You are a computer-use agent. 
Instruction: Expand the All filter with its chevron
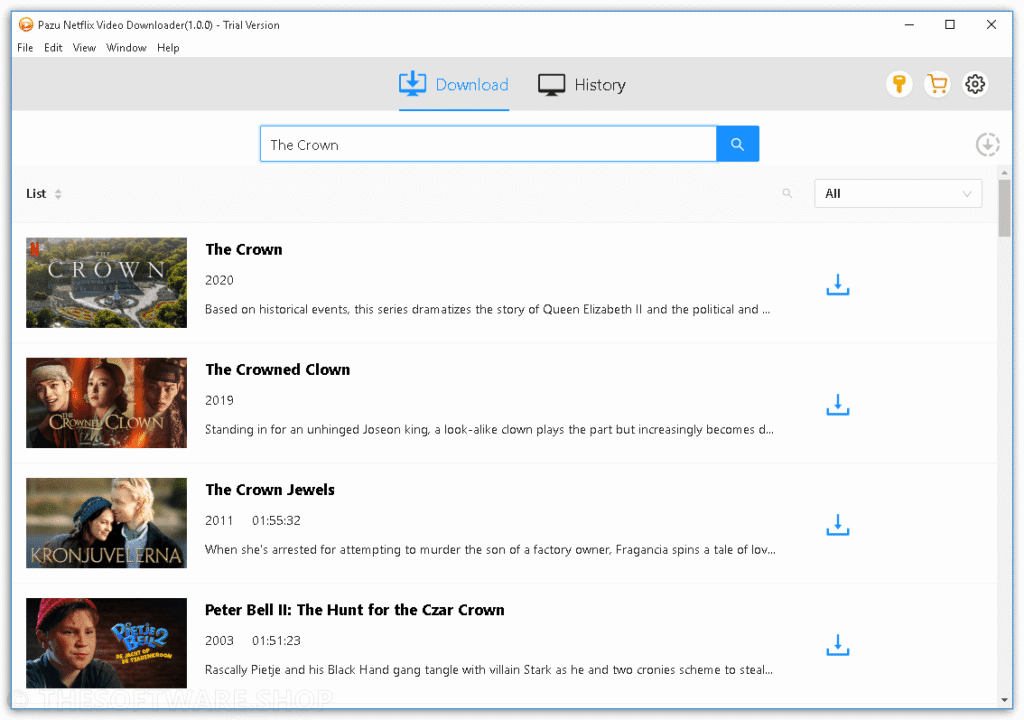[966, 193]
